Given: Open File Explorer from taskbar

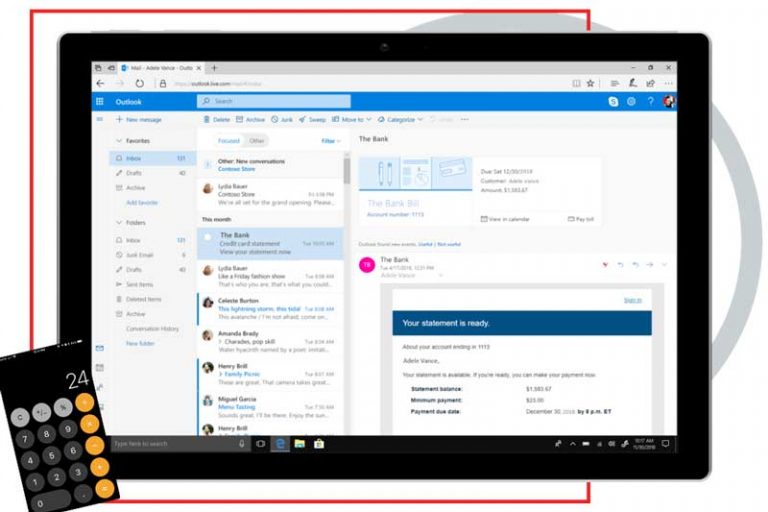Looking at the screenshot, I should pos(300,444).
